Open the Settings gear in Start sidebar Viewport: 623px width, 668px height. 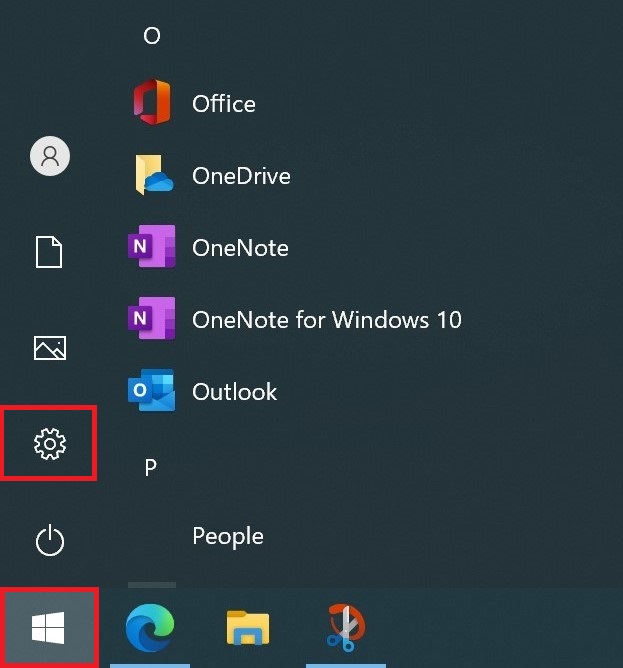(x=50, y=443)
